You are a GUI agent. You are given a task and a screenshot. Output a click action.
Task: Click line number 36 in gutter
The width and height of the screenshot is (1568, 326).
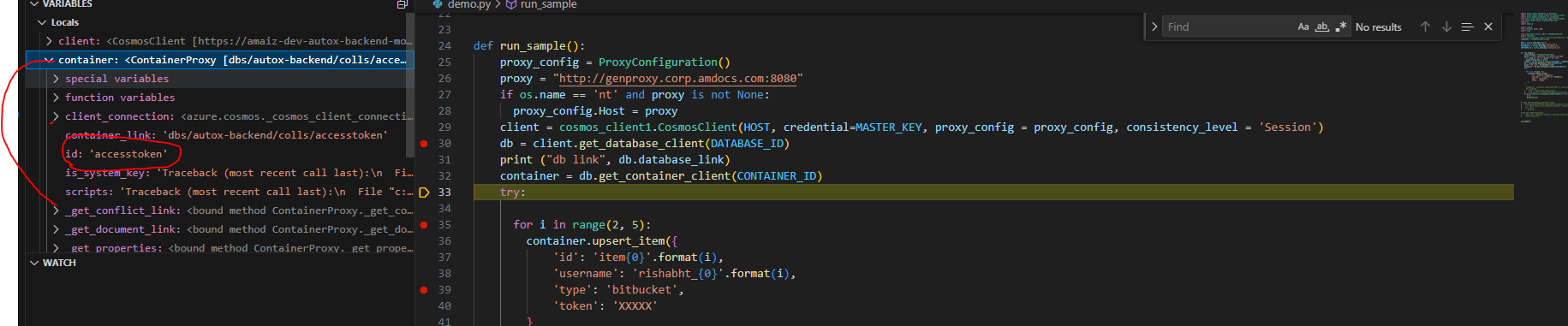(x=444, y=241)
